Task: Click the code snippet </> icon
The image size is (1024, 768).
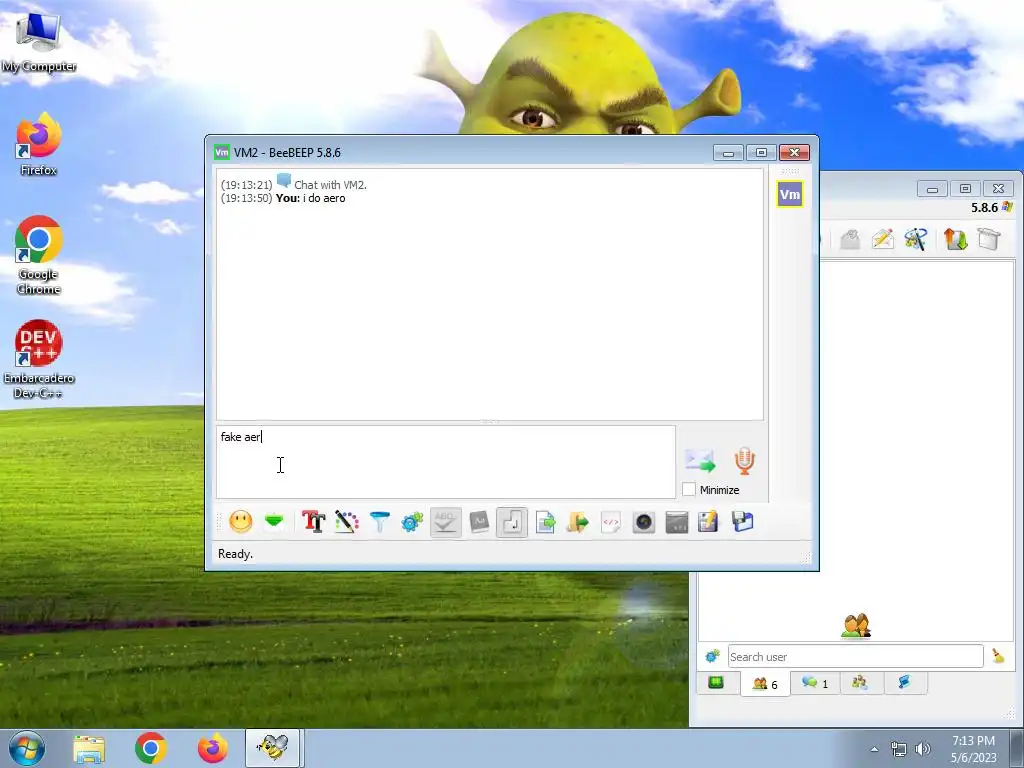Action: point(611,522)
